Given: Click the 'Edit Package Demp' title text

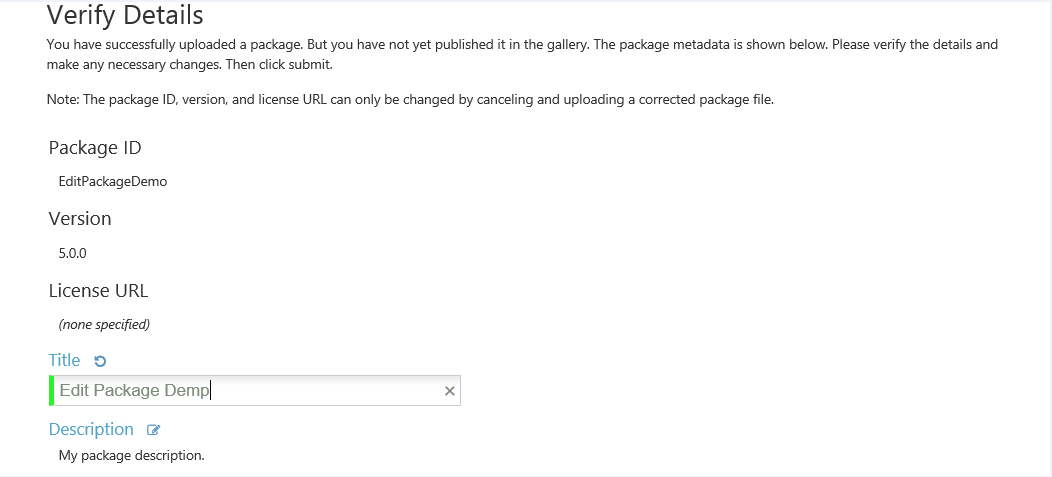Looking at the screenshot, I should pos(135,391).
